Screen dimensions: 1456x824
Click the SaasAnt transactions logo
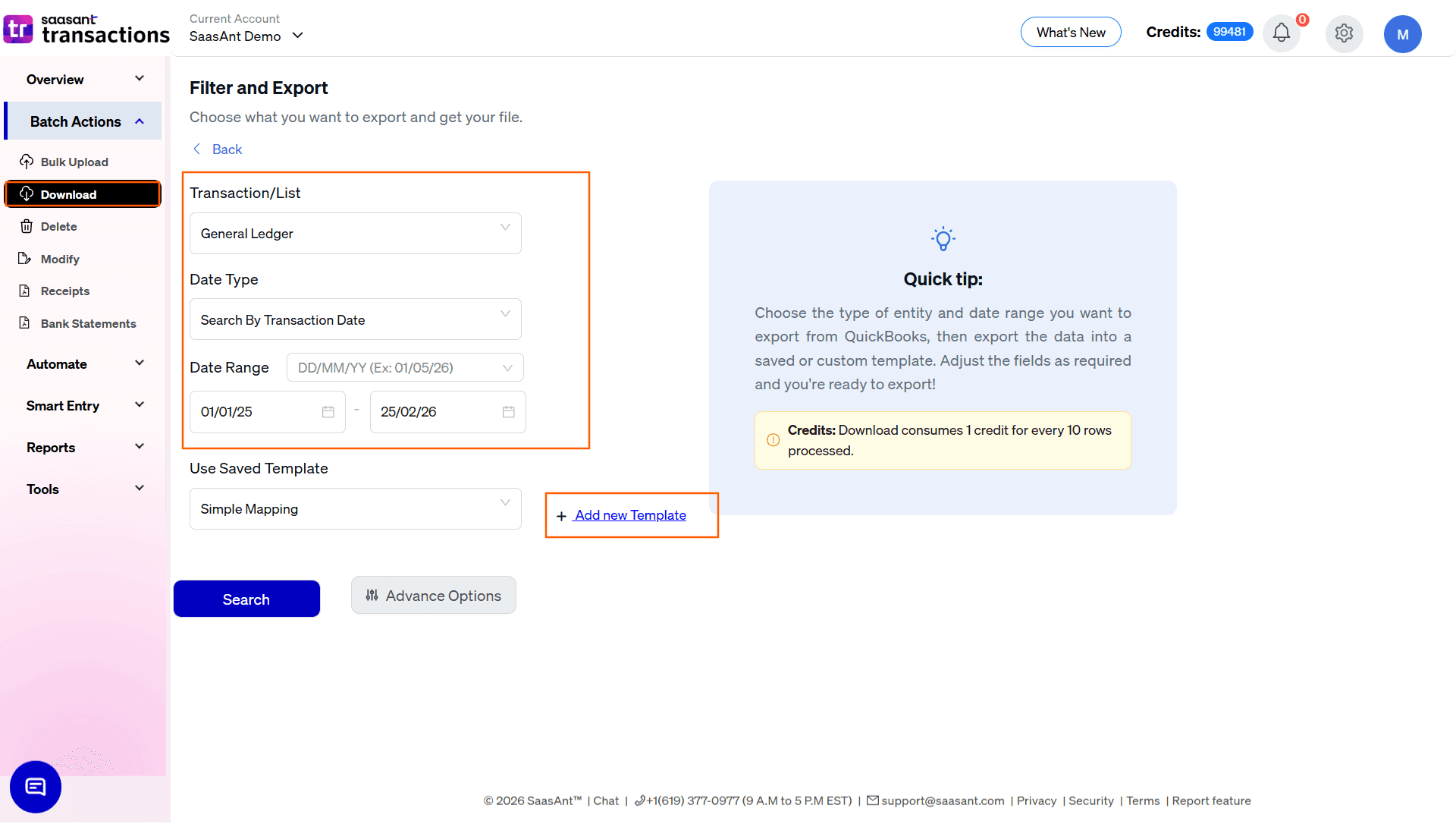point(86,29)
